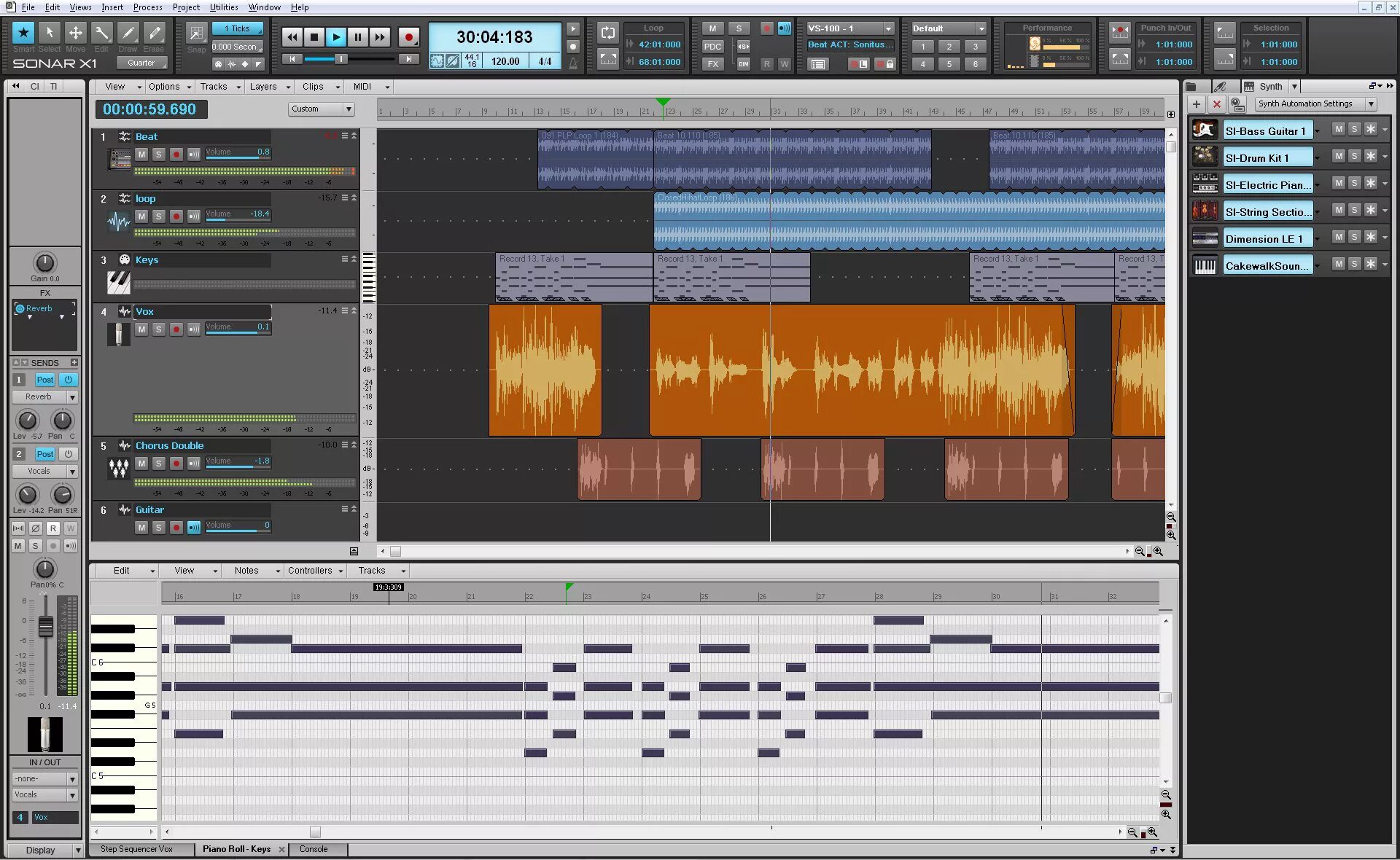Click the Snap to grid icon
Image resolution: width=1400 pixels, height=860 pixels.
(x=196, y=33)
